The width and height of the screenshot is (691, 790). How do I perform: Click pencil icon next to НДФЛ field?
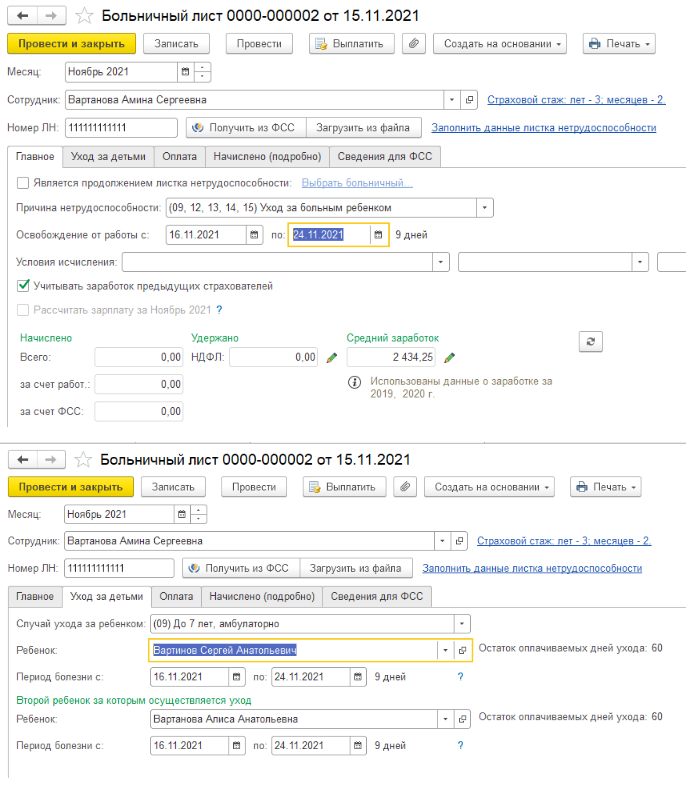332,357
